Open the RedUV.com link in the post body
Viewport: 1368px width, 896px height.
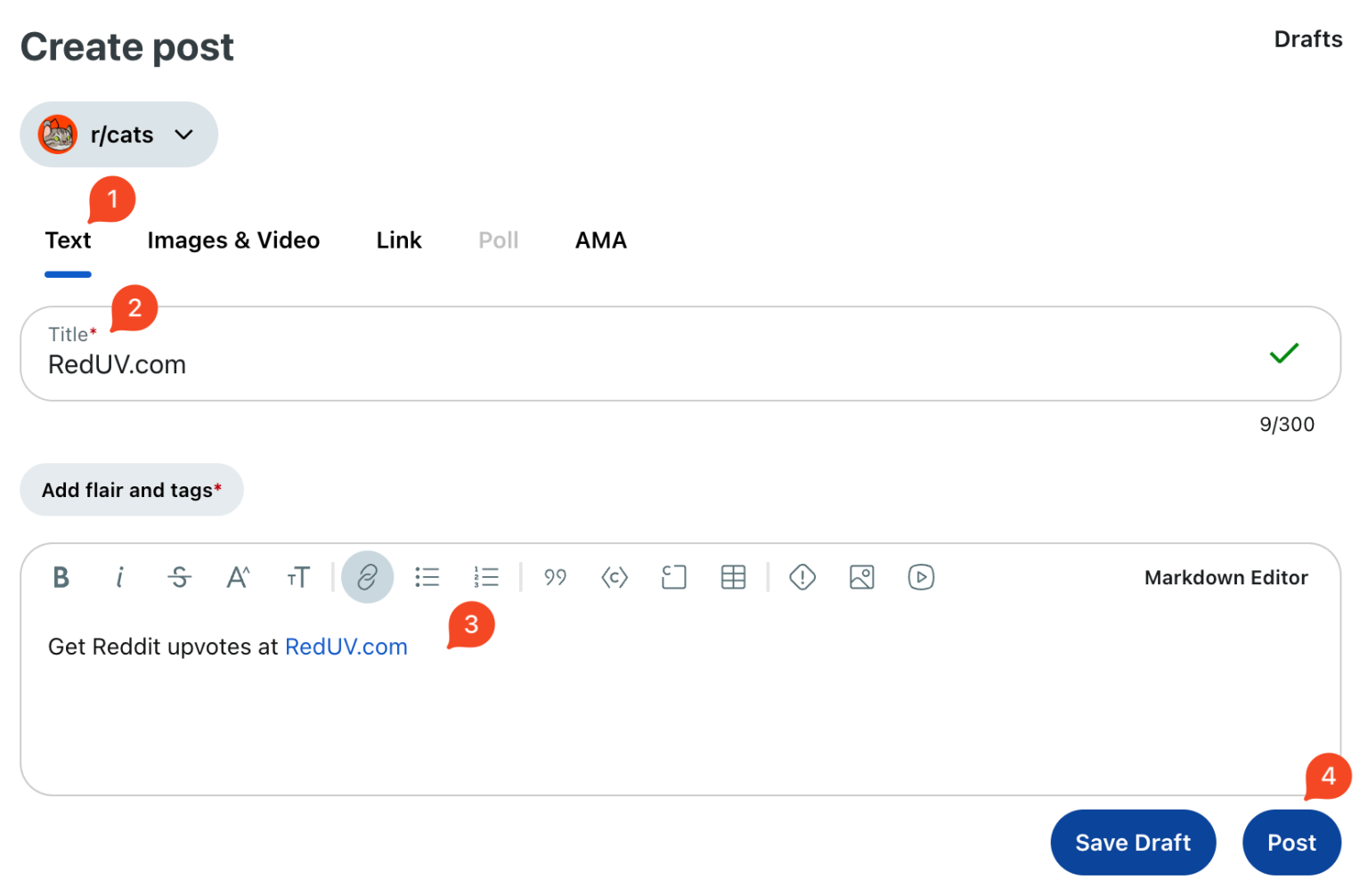pos(346,647)
